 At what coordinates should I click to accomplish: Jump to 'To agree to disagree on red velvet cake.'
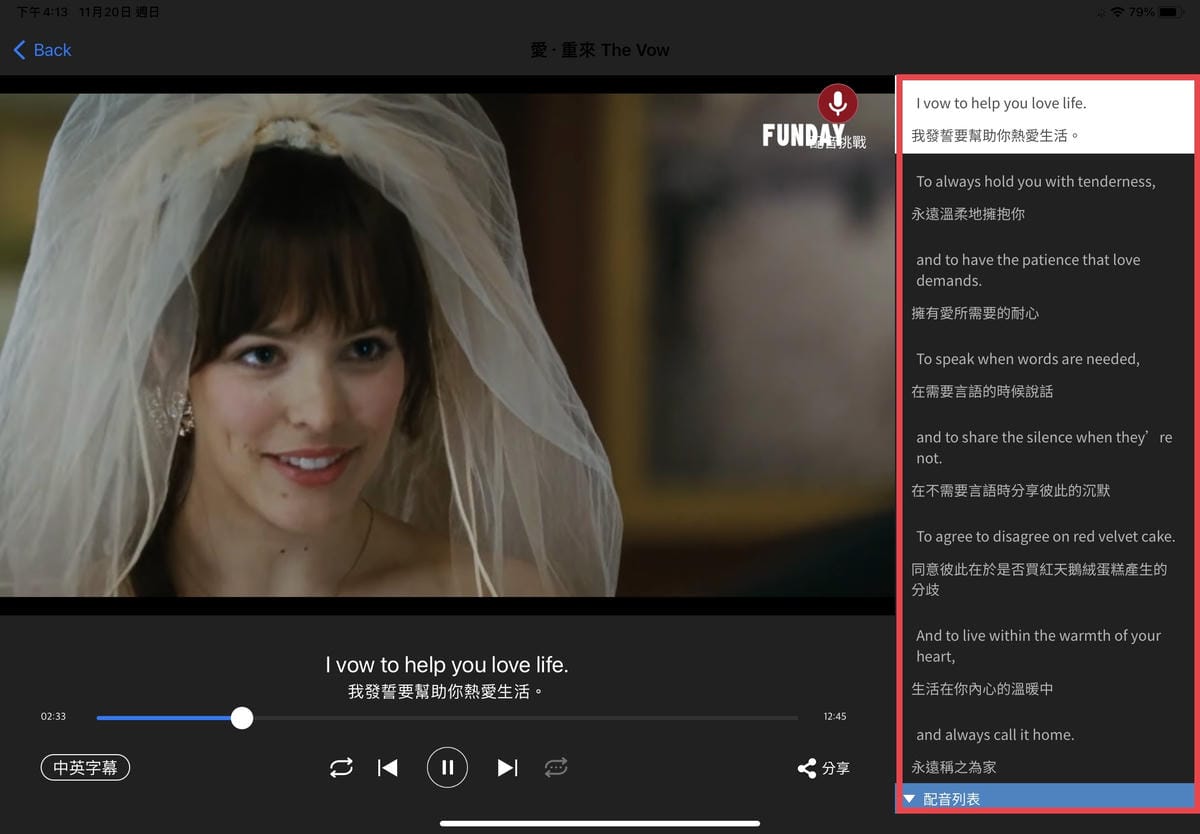1045,537
